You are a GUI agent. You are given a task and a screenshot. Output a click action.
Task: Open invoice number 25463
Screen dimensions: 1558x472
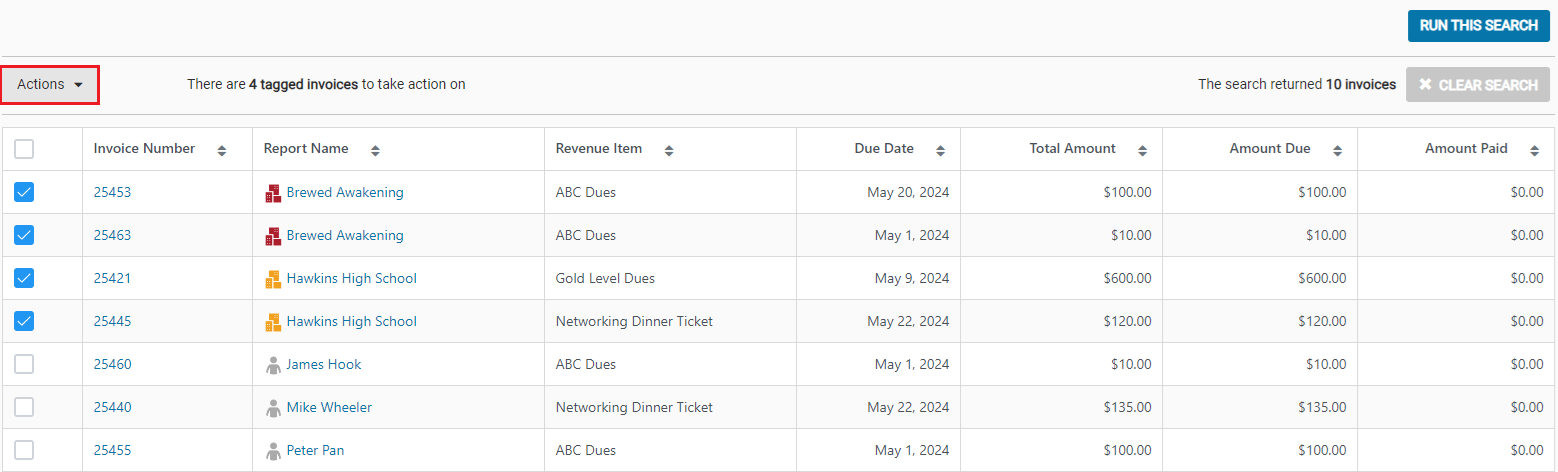112,235
